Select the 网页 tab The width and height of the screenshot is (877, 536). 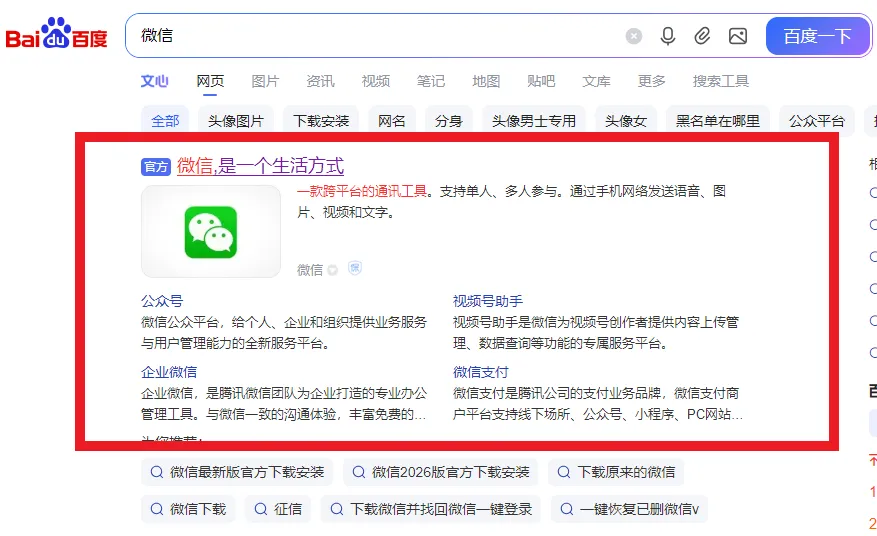[x=210, y=82]
